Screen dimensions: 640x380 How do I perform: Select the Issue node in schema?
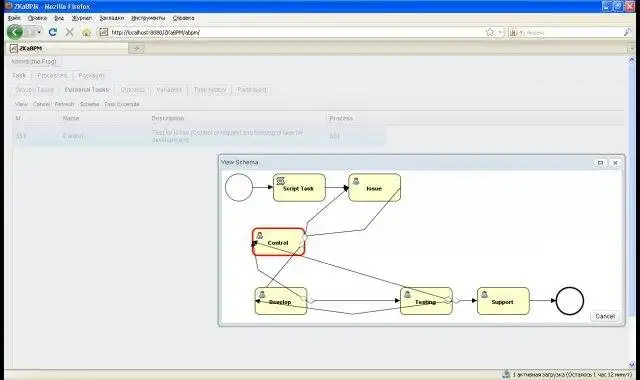point(374,187)
